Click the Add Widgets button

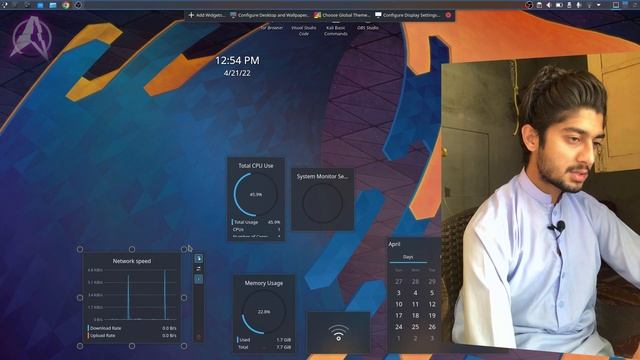pyautogui.click(x=207, y=15)
